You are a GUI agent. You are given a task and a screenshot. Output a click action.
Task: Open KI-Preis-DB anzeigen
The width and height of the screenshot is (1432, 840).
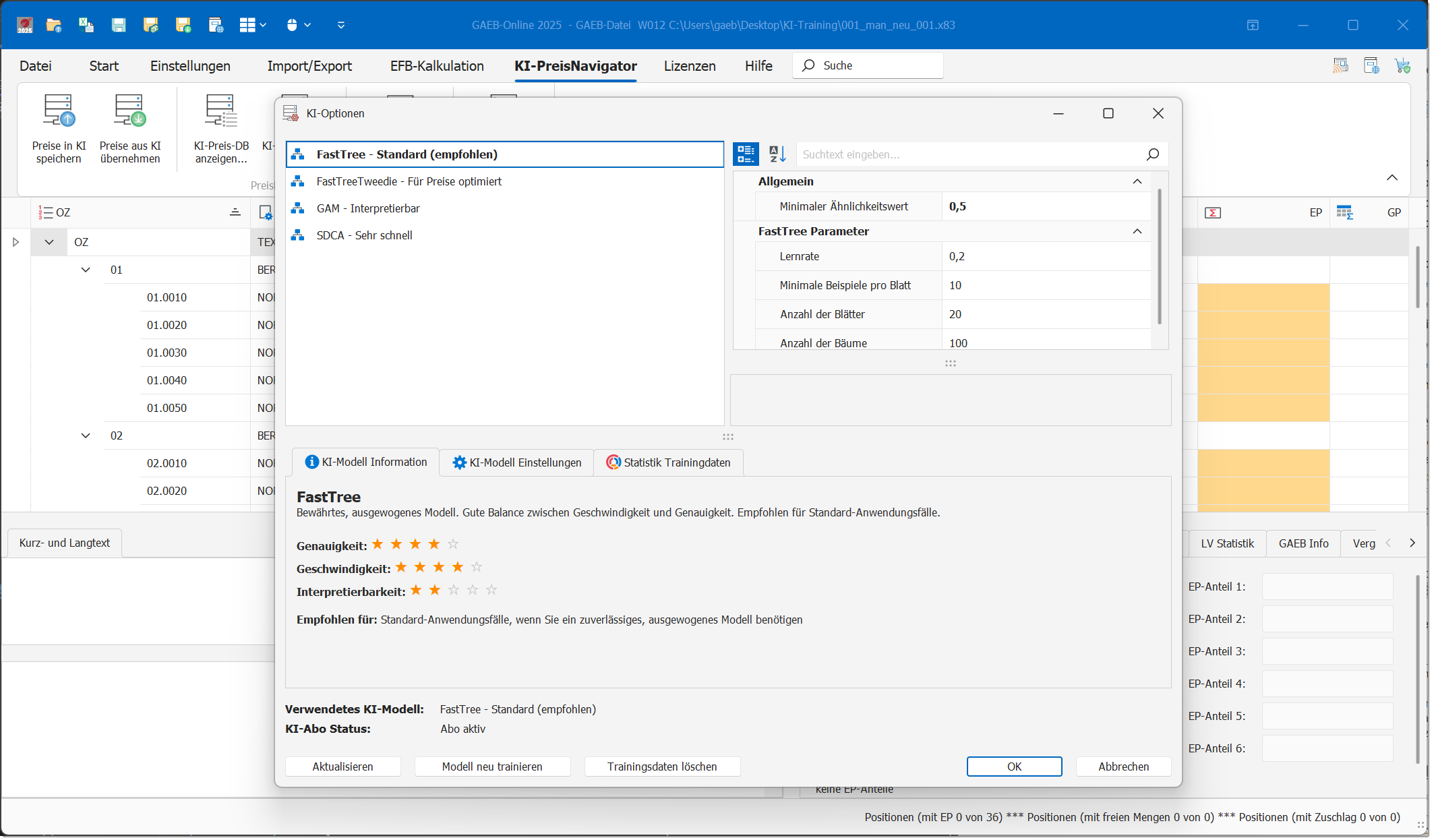point(221,112)
